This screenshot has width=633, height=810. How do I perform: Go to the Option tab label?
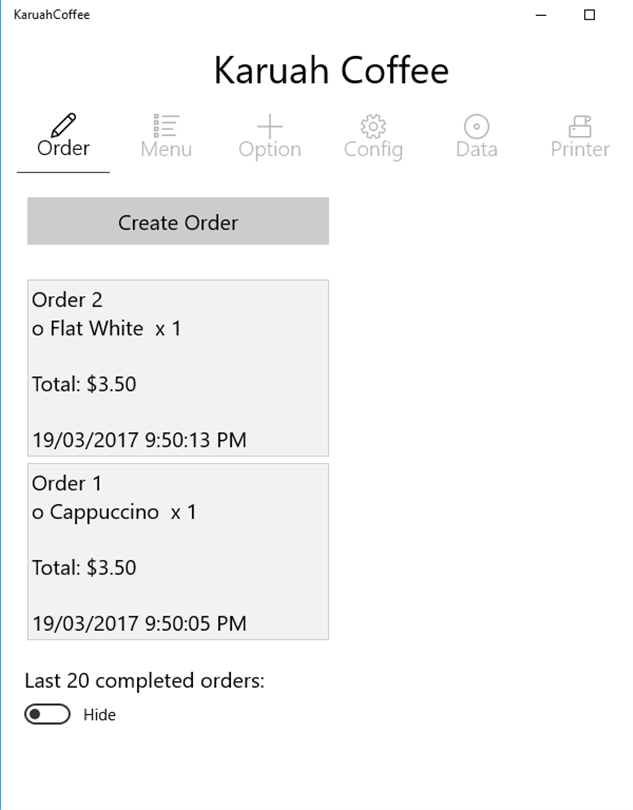click(x=269, y=149)
